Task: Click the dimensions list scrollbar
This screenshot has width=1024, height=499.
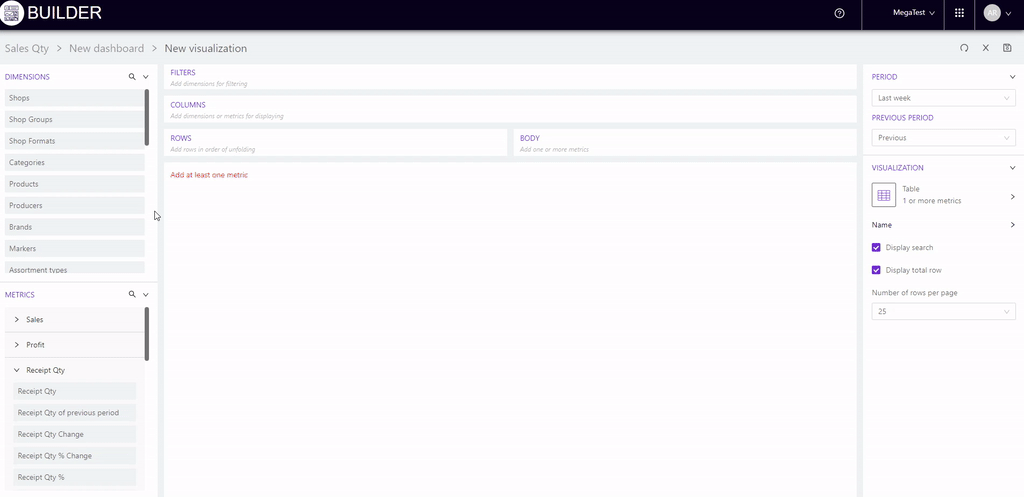Action: [x=147, y=117]
